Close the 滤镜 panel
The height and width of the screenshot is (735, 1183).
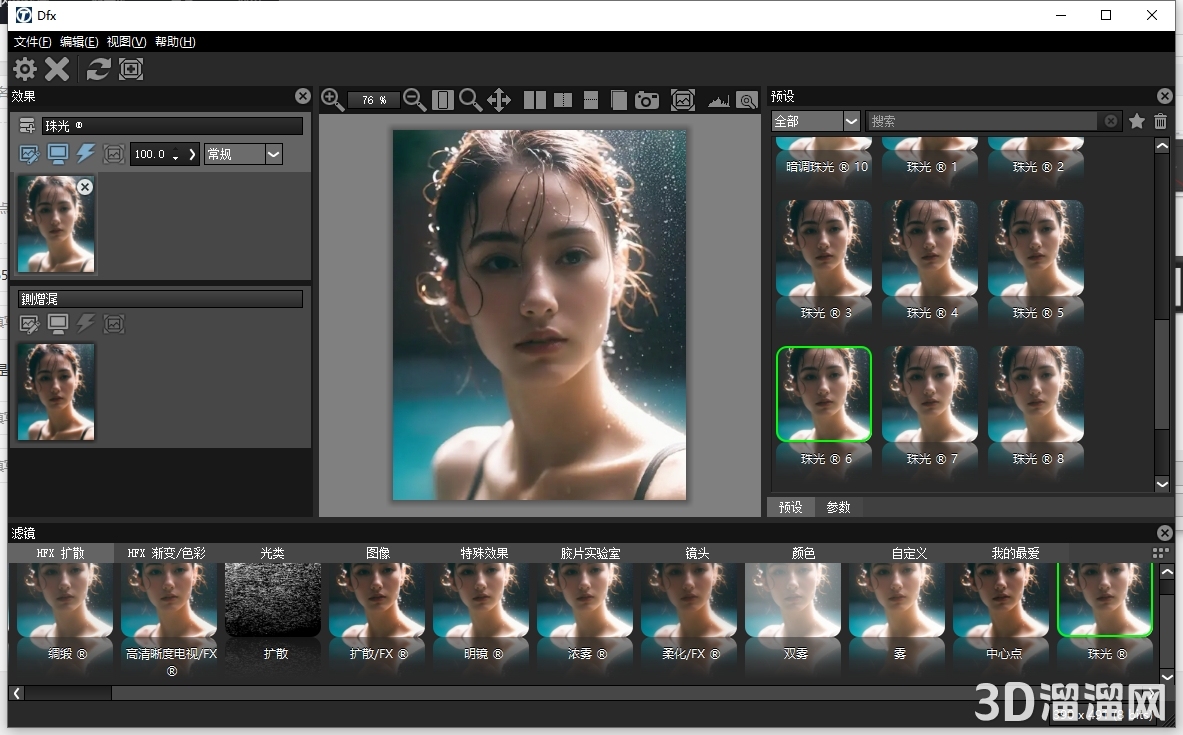(1165, 533)
